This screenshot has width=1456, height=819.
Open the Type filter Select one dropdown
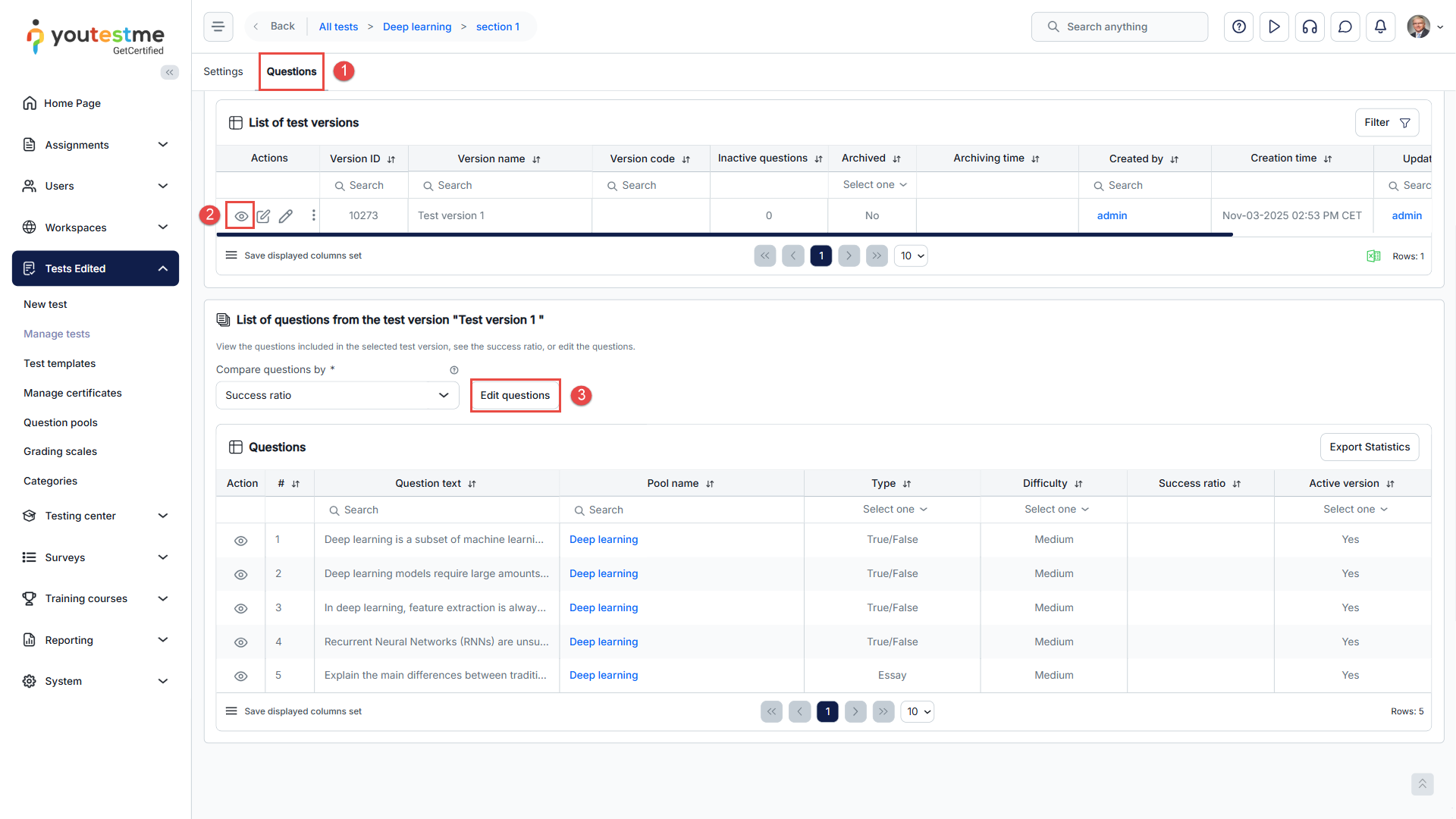click(894, 510)
